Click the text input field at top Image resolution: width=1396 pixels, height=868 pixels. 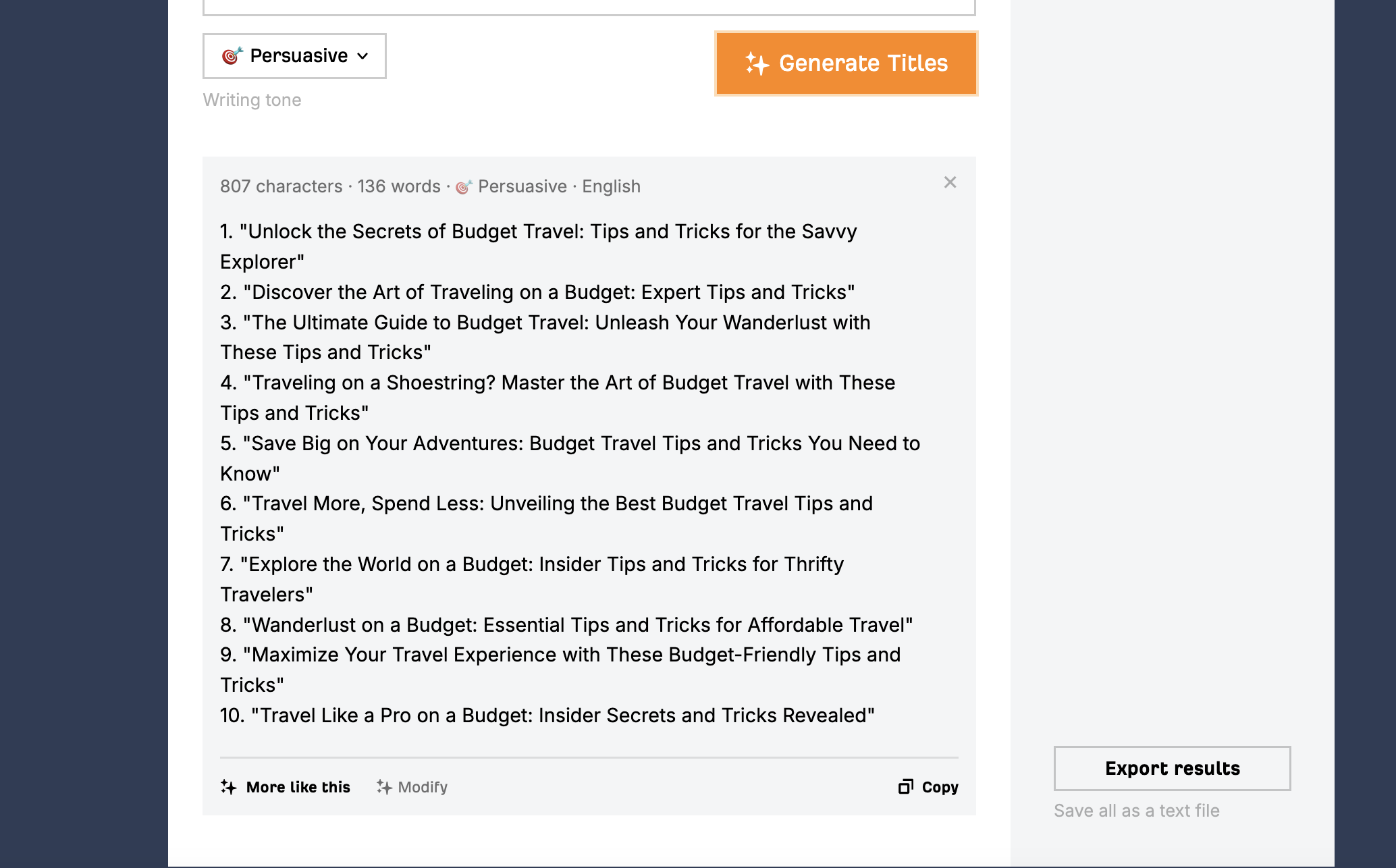(589, 7)
